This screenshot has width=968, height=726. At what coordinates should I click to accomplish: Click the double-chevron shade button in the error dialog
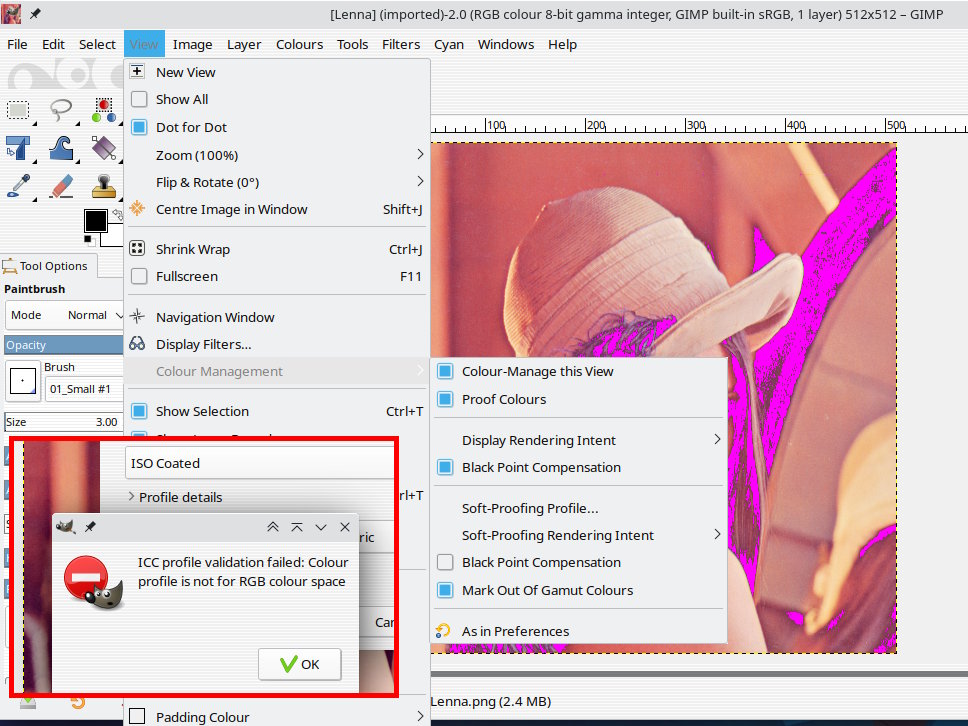click(272, 527)
